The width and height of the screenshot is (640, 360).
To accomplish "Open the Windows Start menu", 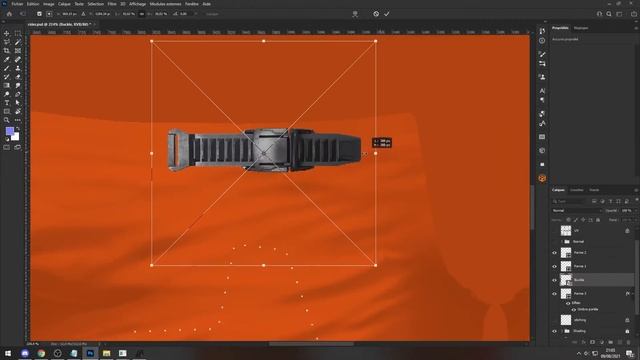I will pos(8,353).
